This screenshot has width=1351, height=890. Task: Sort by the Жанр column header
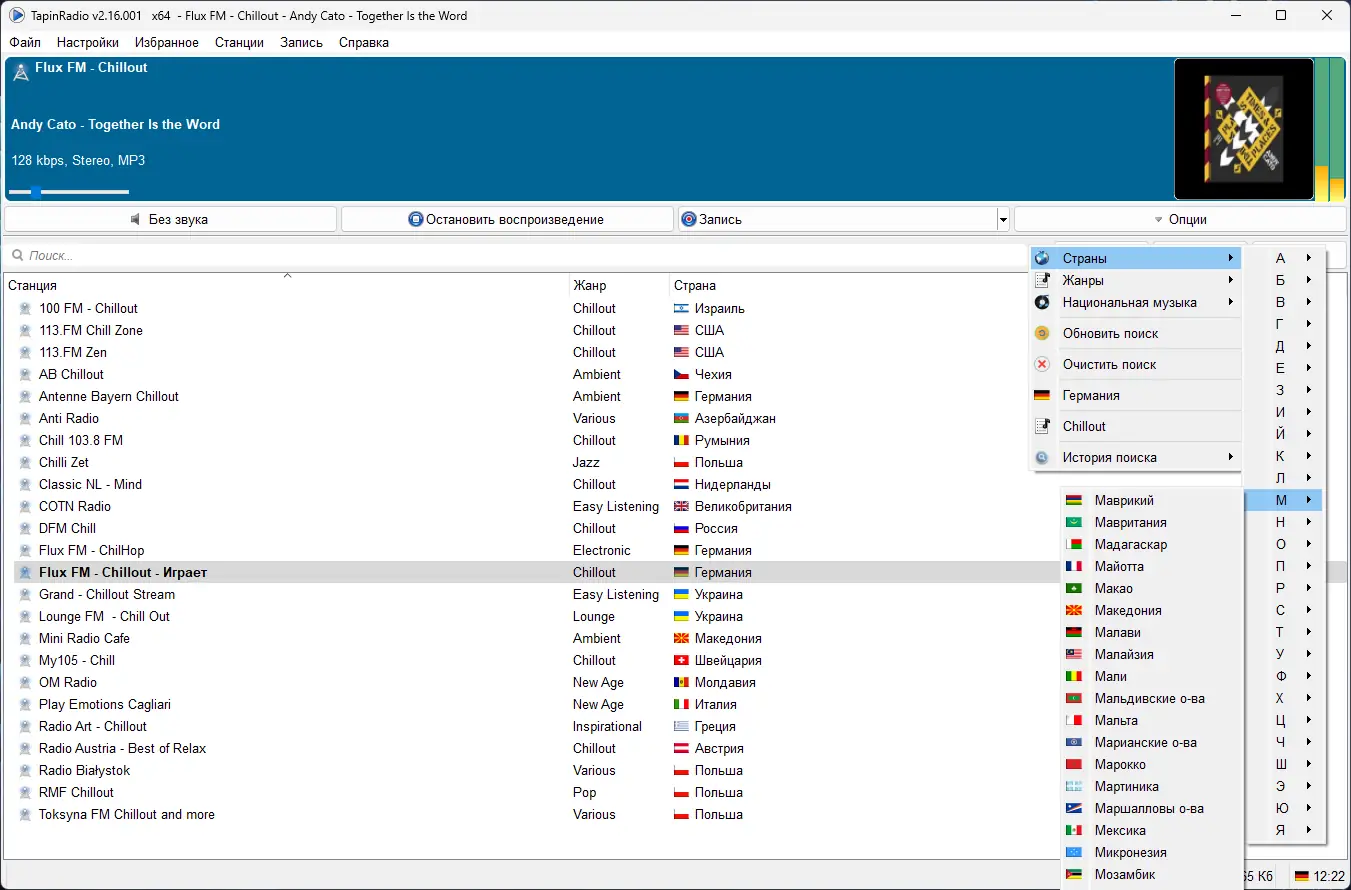619,285
